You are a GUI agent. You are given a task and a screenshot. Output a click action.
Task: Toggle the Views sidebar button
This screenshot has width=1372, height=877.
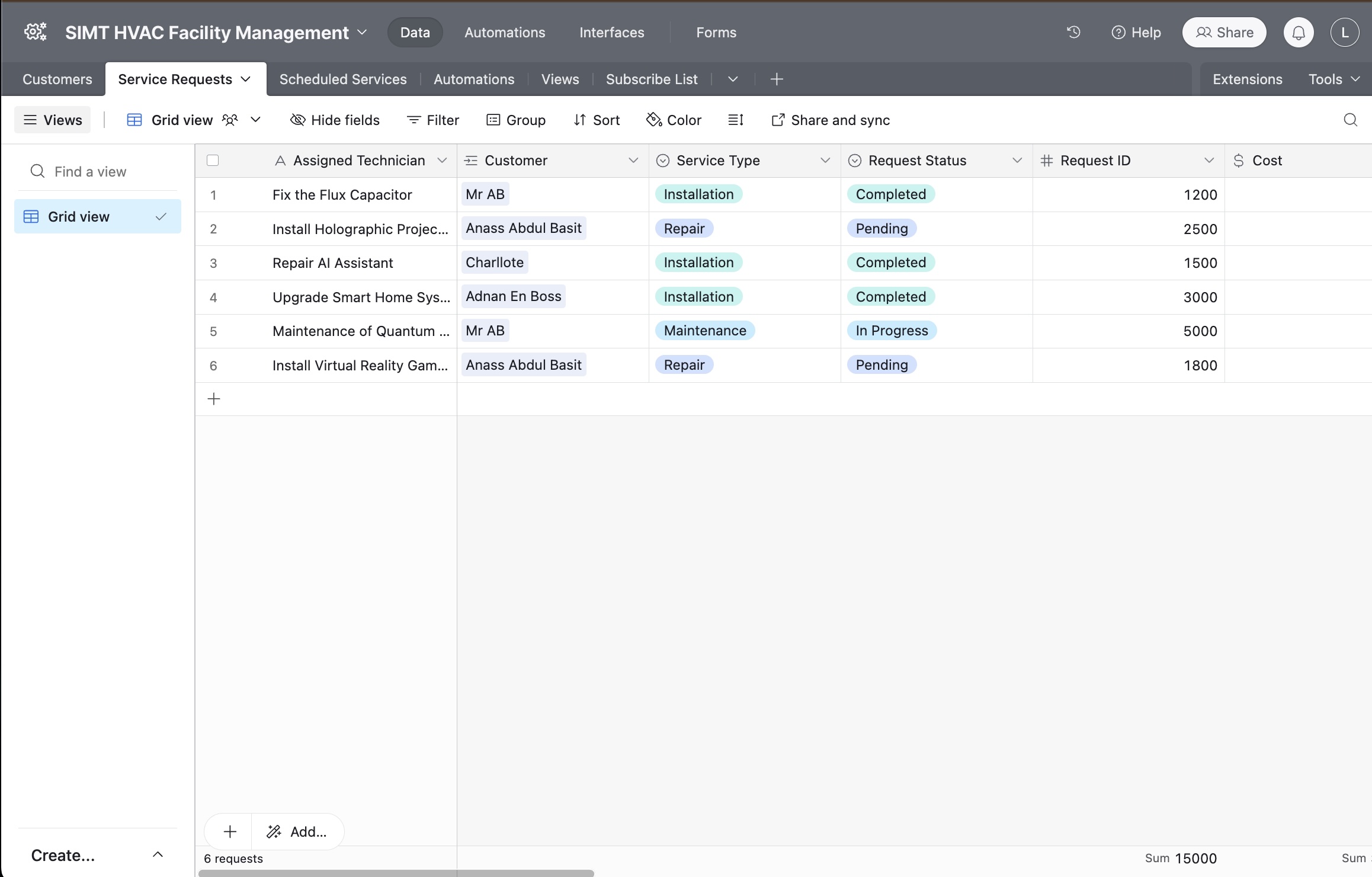point(53,120)
